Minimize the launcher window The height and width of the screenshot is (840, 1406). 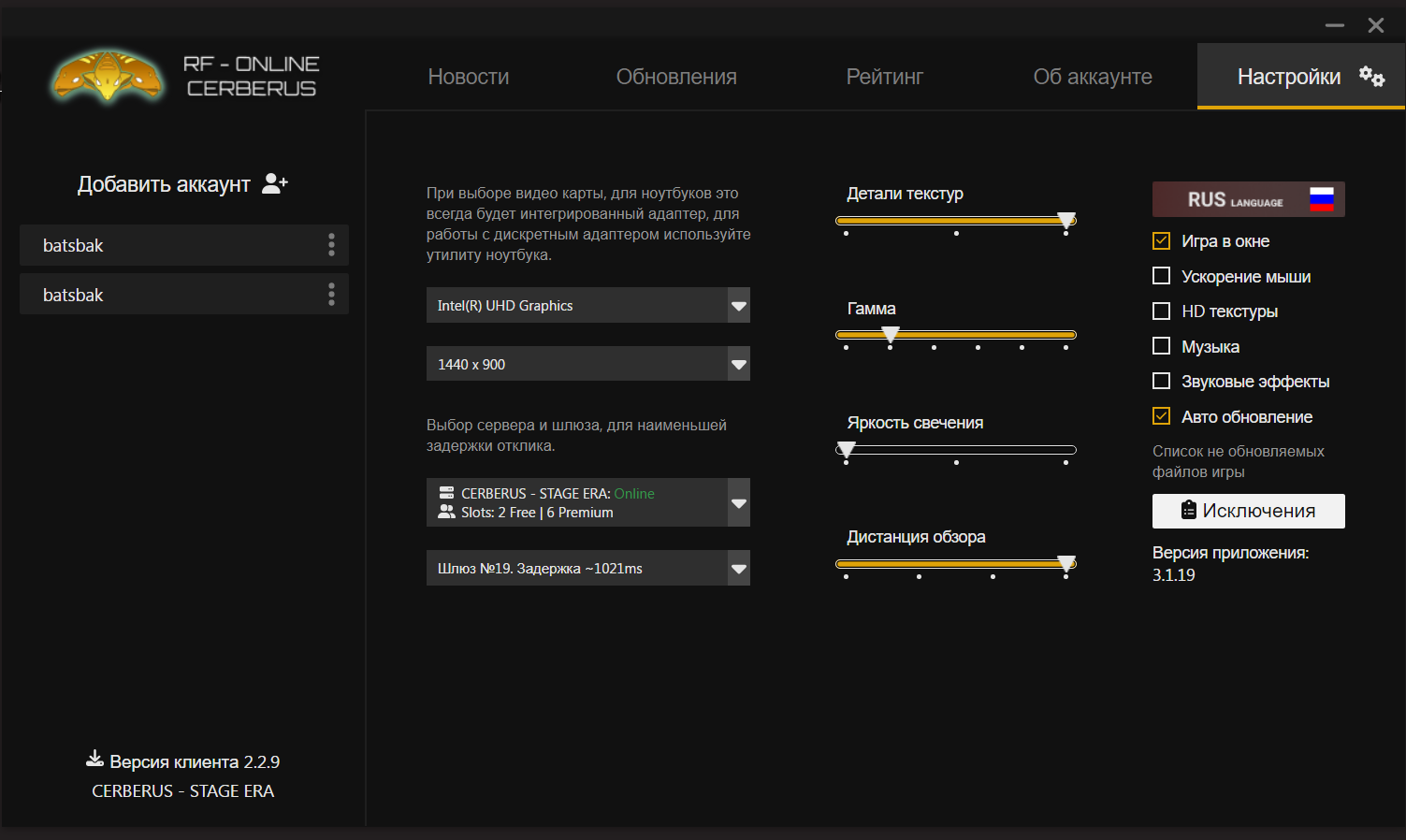click(1334, 25)
